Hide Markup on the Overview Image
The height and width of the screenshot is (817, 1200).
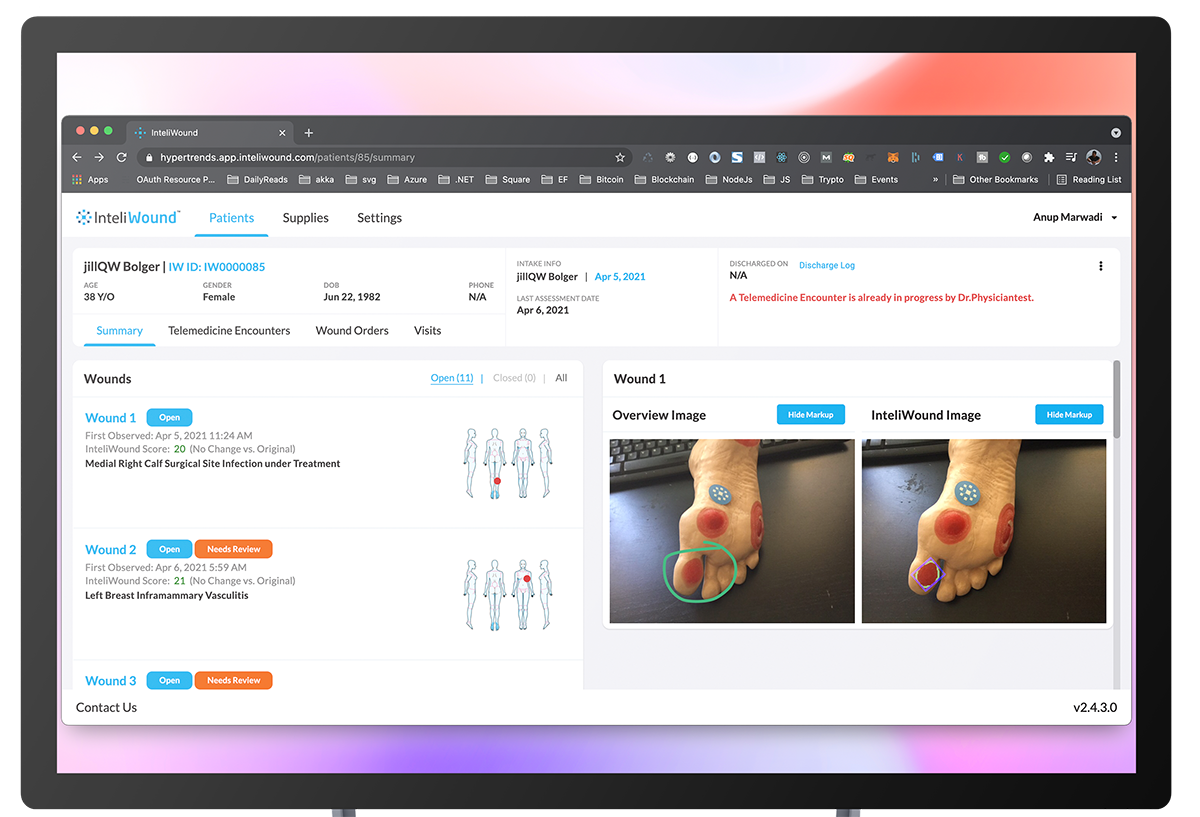811,414
